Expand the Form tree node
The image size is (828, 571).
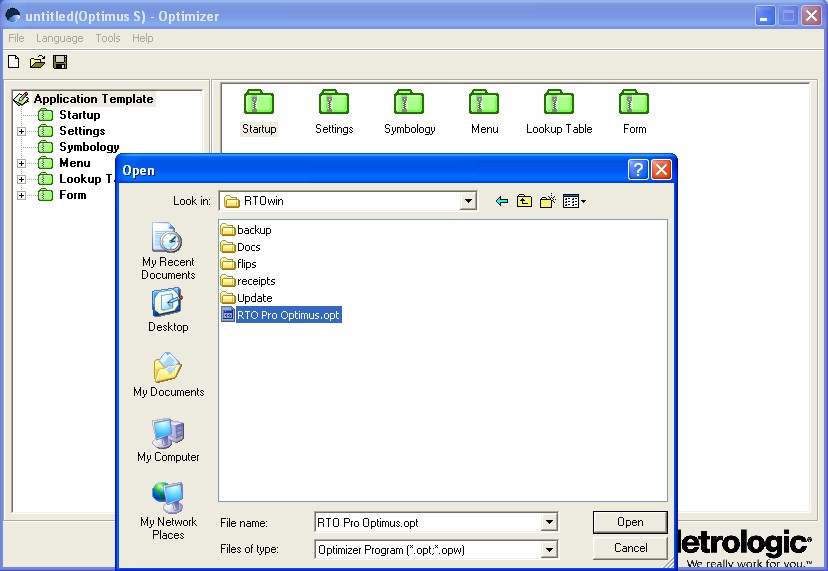pyautogui.click(x=21, y=195)
